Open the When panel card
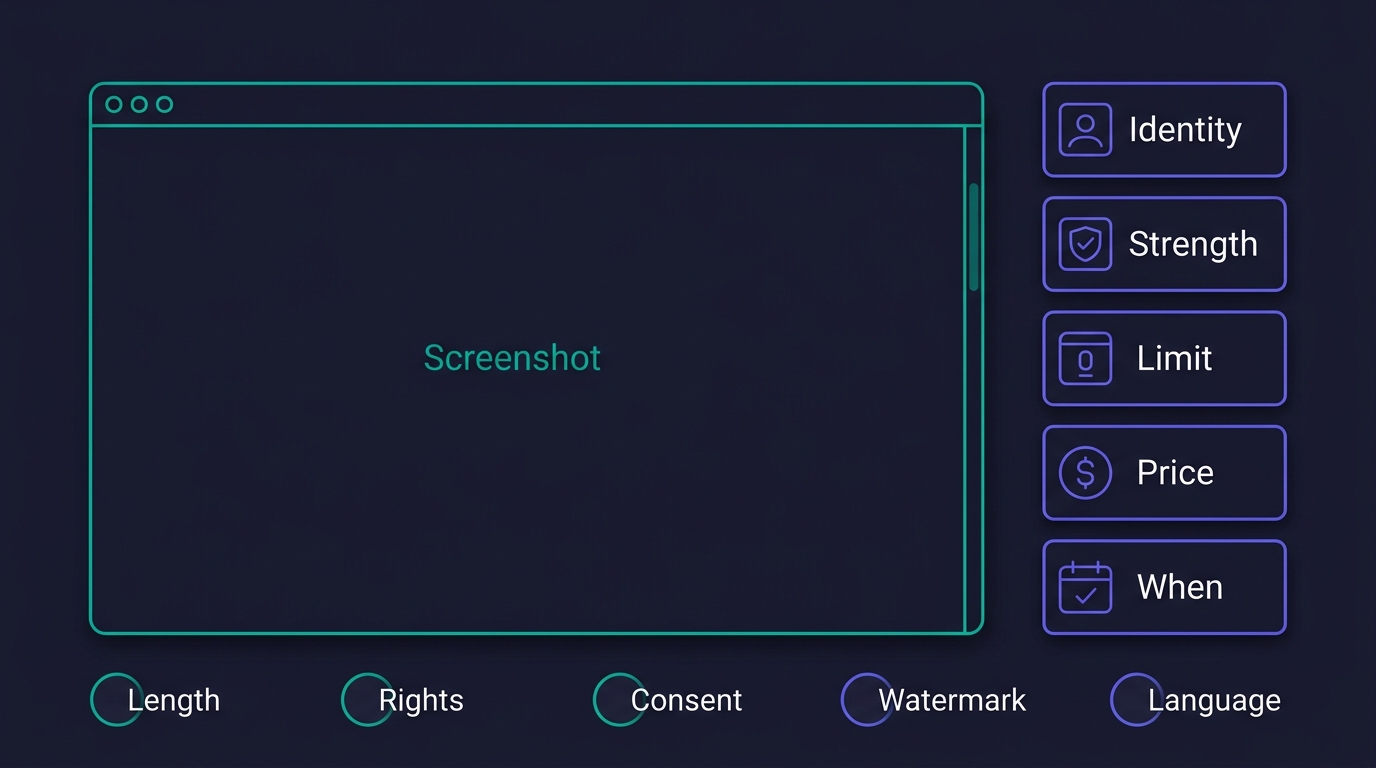Screen dimensions: 1376x768 point(1164,587)
